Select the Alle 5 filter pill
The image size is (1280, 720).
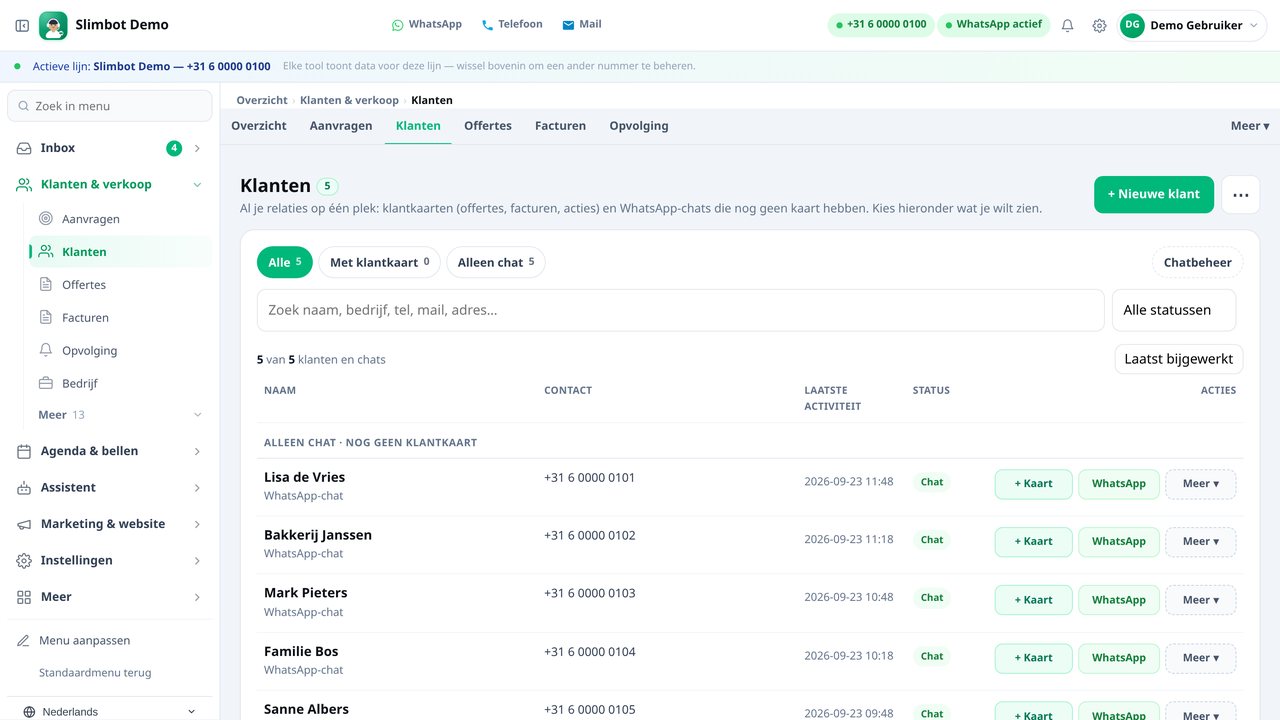point(285,262)
